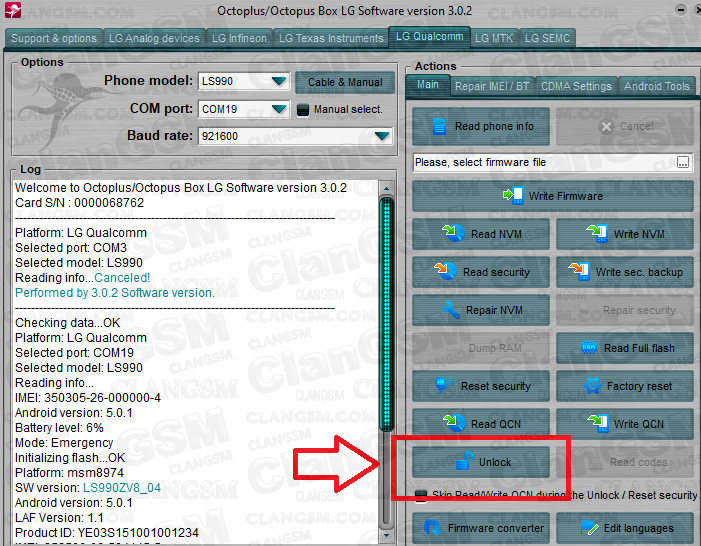Click the Read QCN icon
This screenshot has width=701, height=546.
454,423
